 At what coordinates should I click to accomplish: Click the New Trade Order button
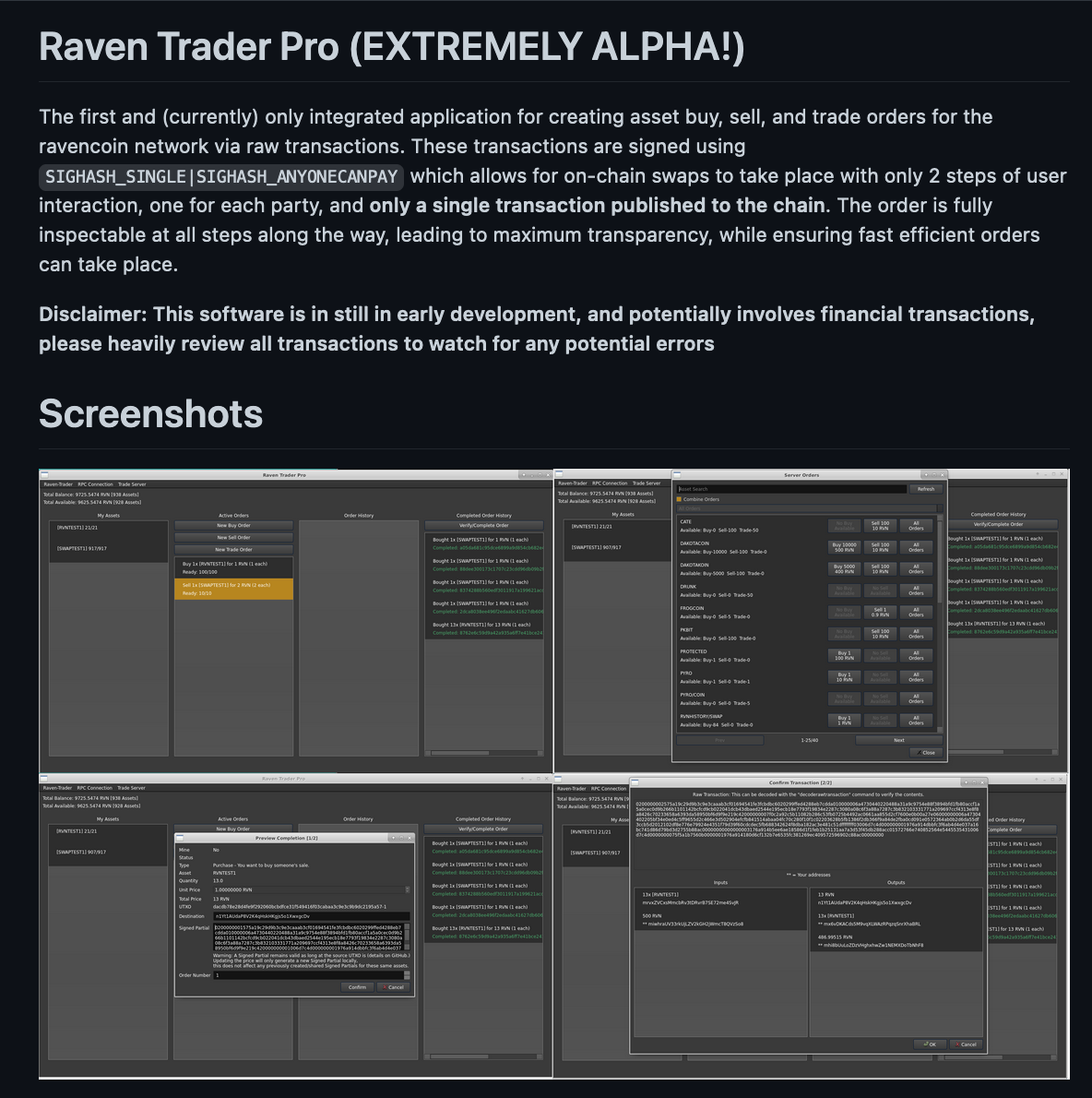click(x=233, y=550)
